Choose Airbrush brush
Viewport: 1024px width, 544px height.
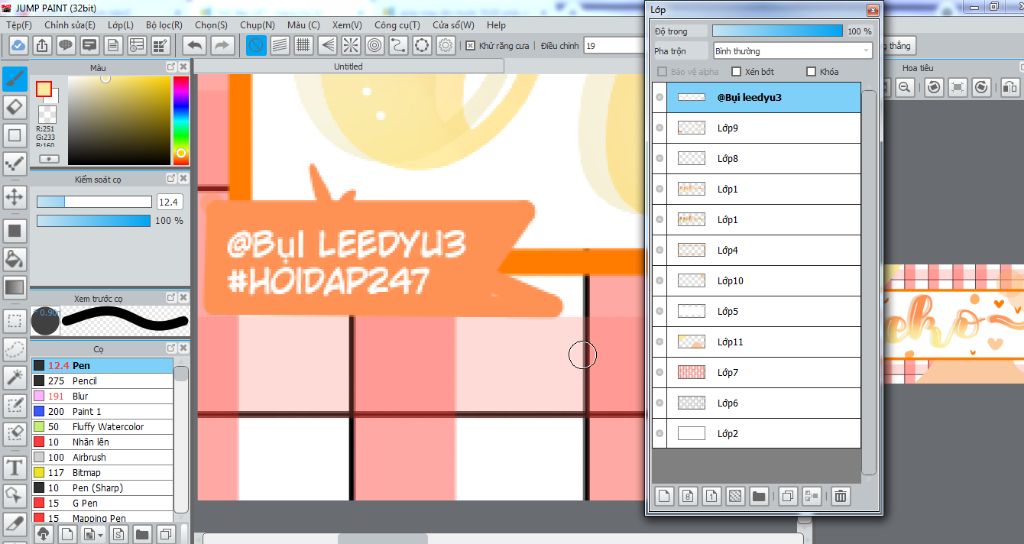tap(103, 457)
